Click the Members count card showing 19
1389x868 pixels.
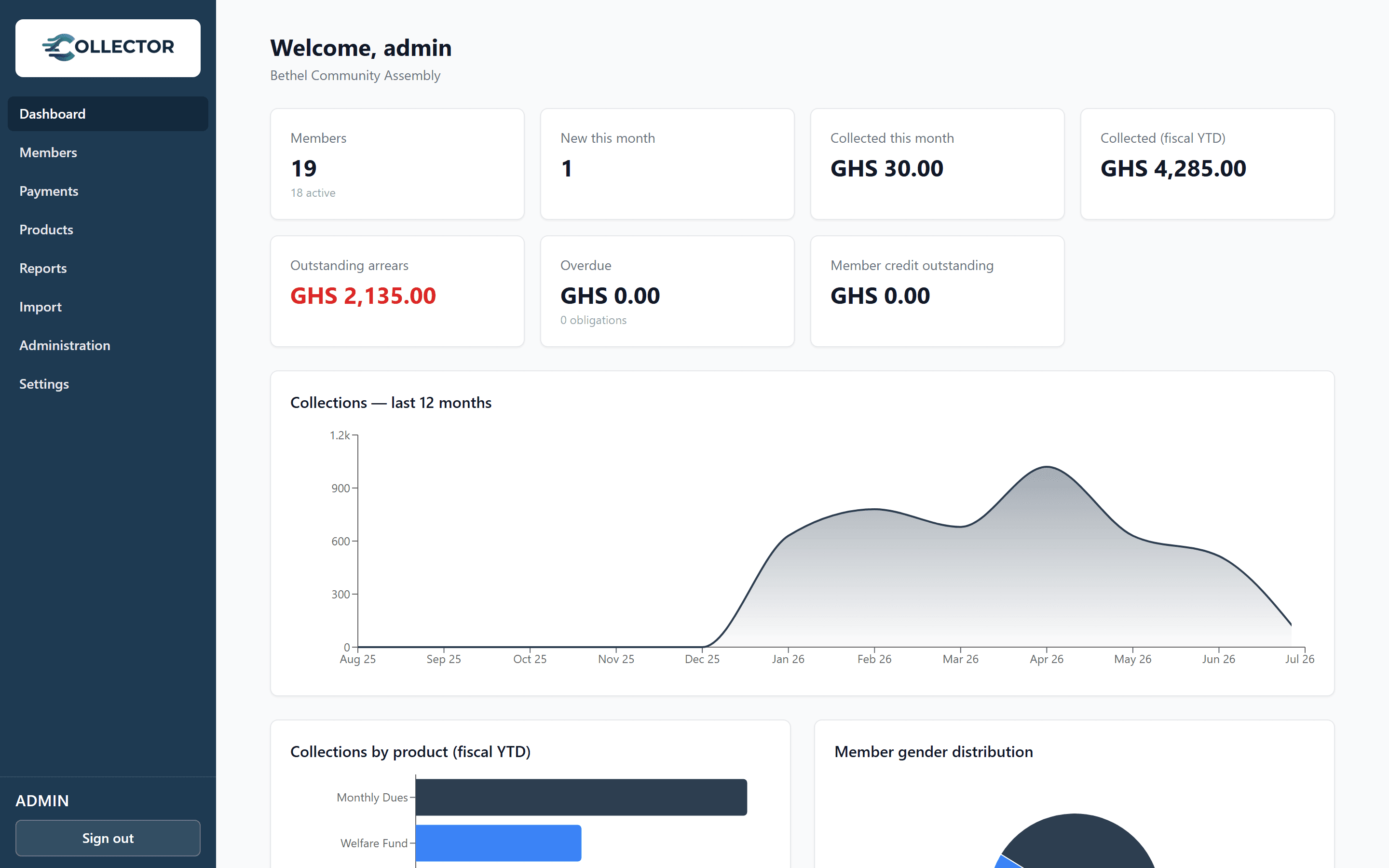click(397, 163)
